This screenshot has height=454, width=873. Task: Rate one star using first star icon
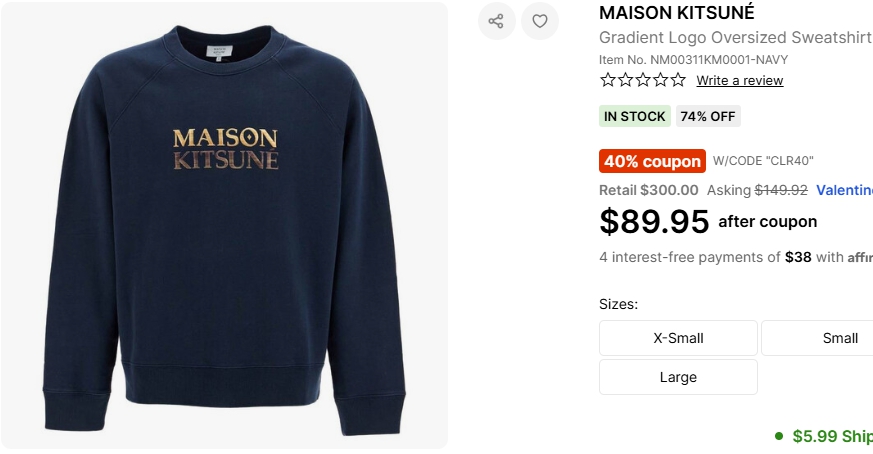point(608,80)
